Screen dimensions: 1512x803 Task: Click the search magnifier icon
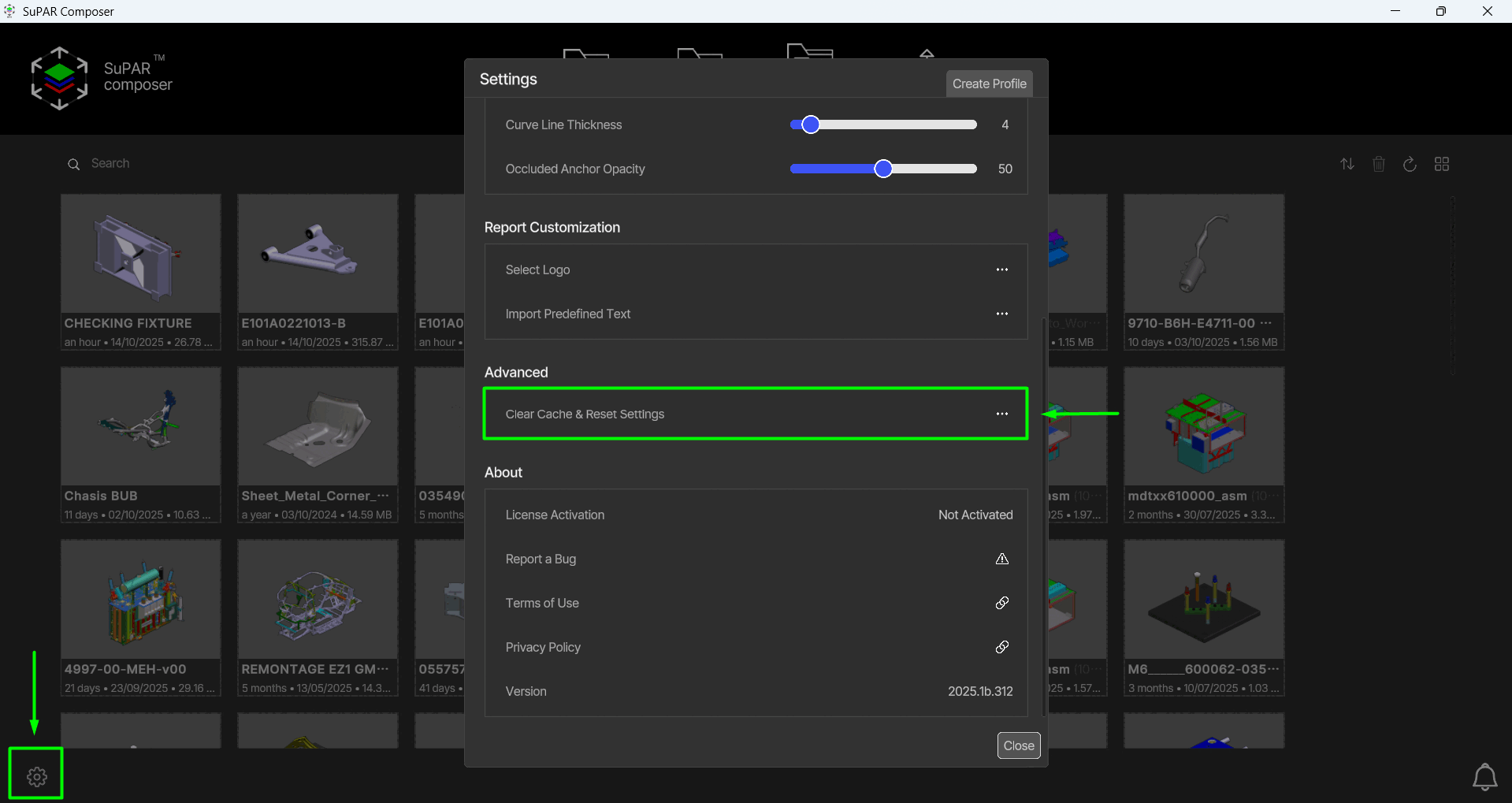[73, 164]
